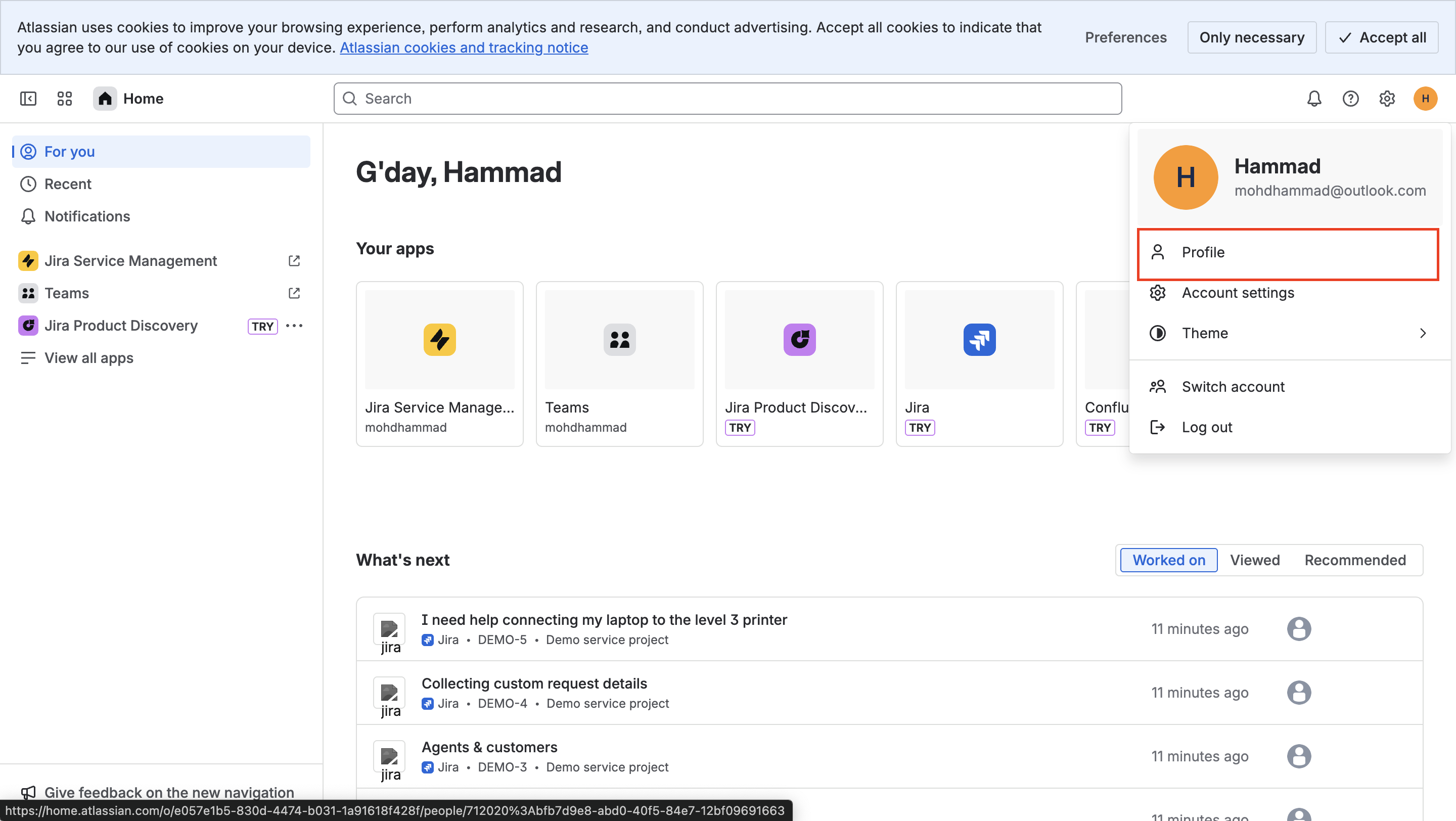Switch to the Recommended filter

click(1355, 560)
